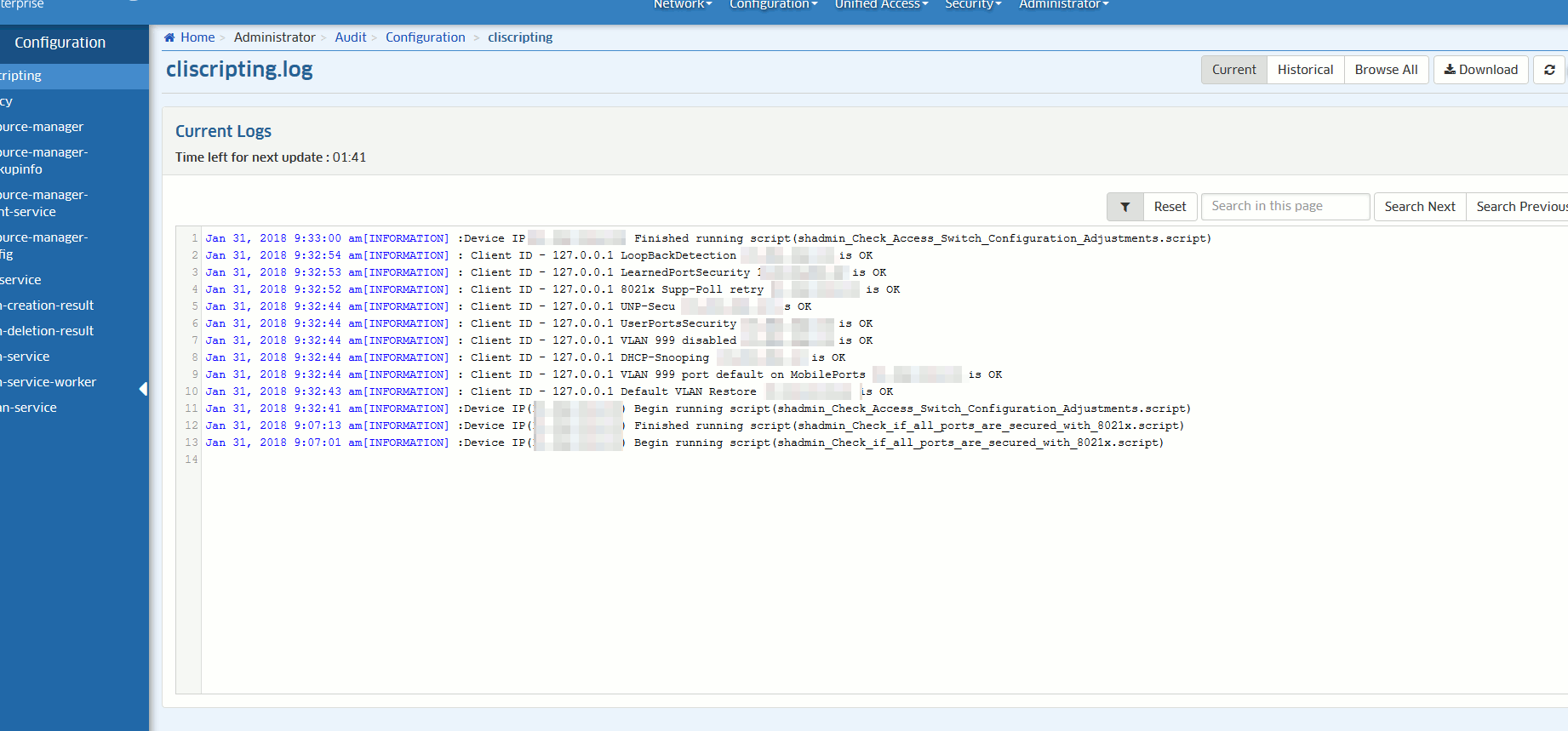Click the refresh logs icon button

(x=1549, y=70)
